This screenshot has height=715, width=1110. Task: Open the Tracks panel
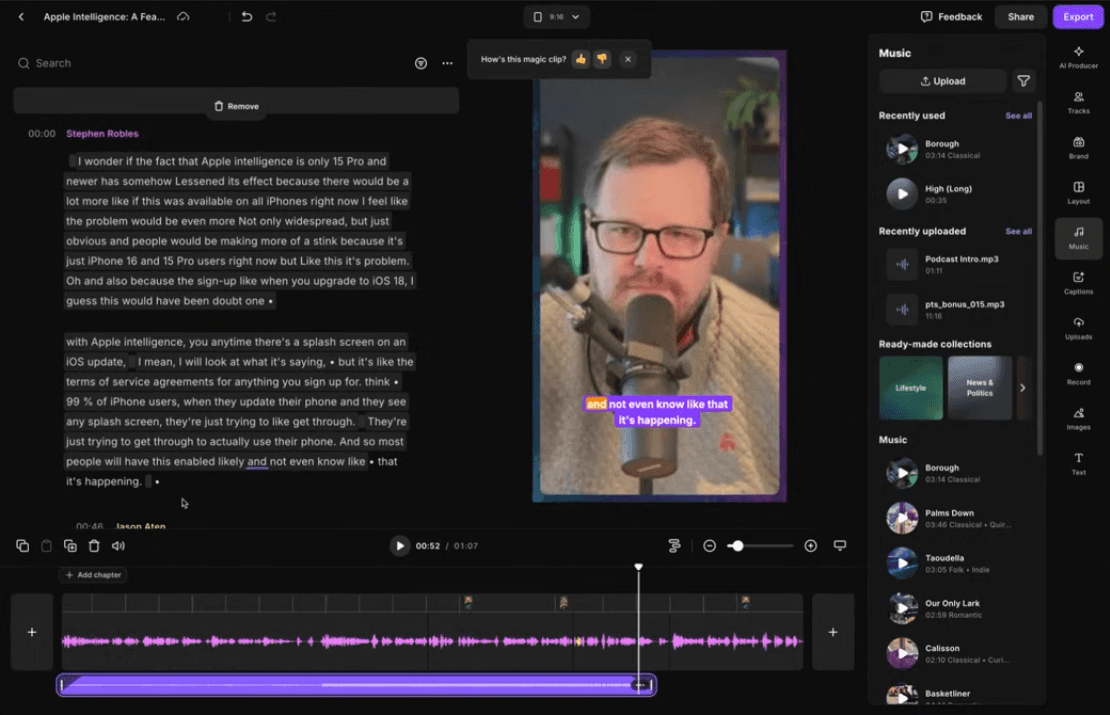point(1078,102)
